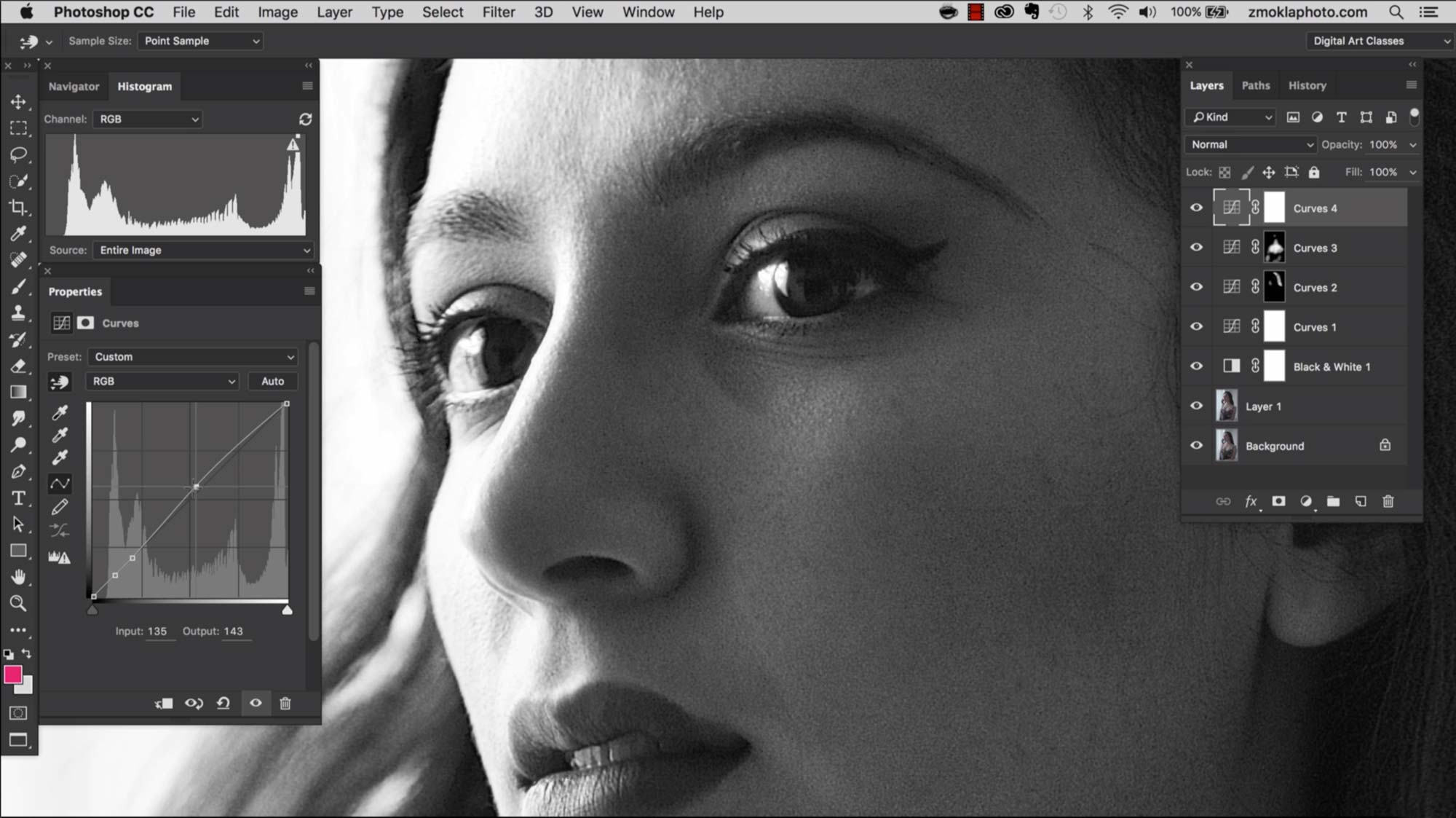Open the Sample Size dropdown
Viewport: 1456px width, 818px height.
[x=200, y=41]
